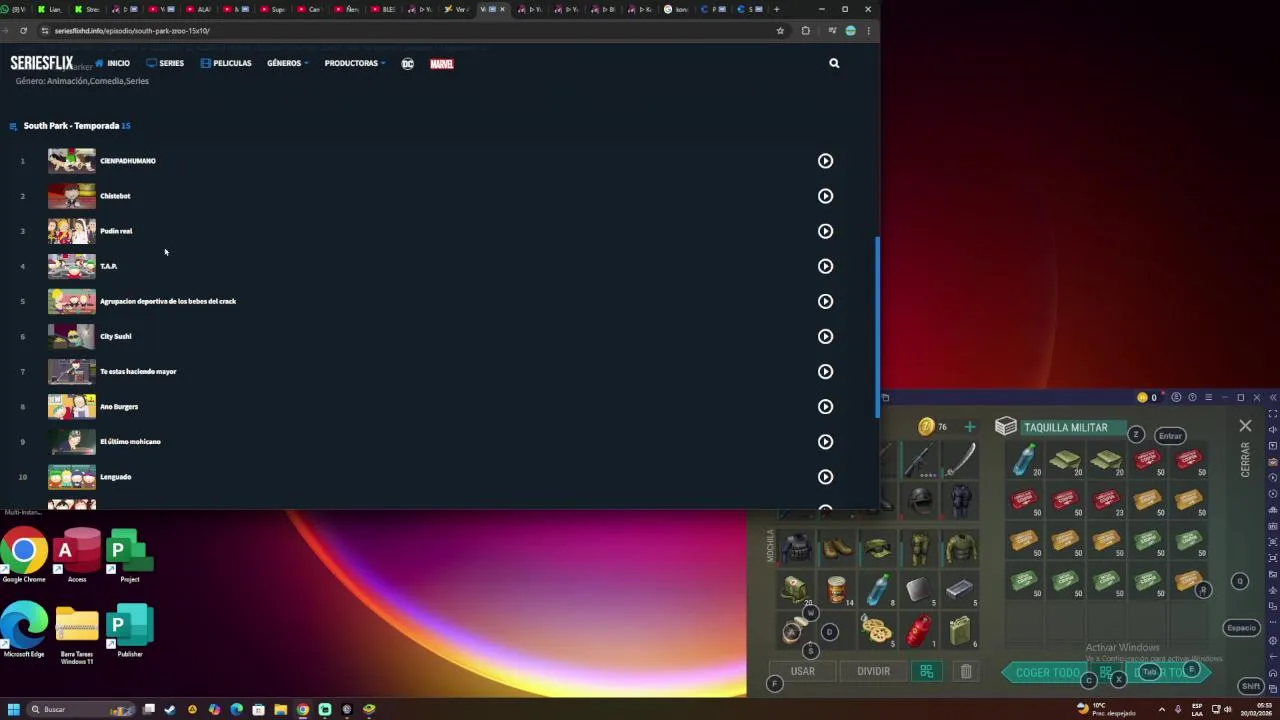Open the Barra Tareas Windows 11 folder
This screenshot has width=1280, height=720.
point(77,634)
